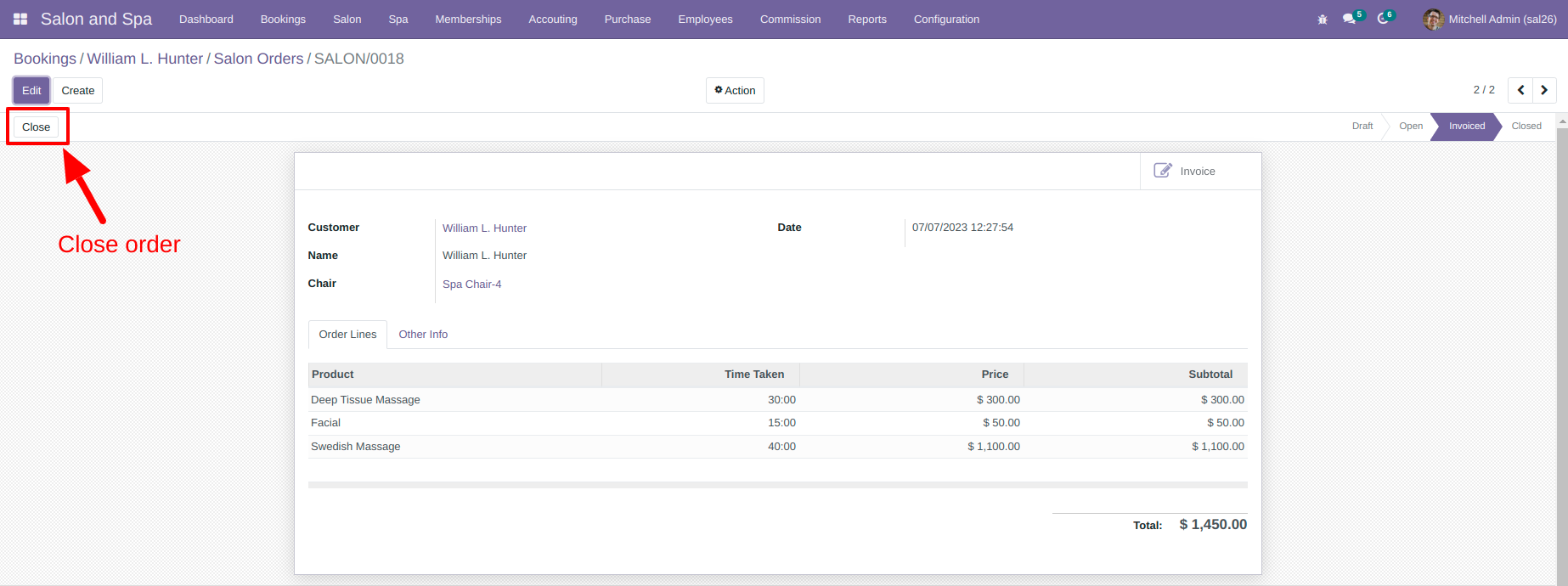The image size is (1568, 586).
Task: Open the Action gear dropdown
Action: point(735,91)
